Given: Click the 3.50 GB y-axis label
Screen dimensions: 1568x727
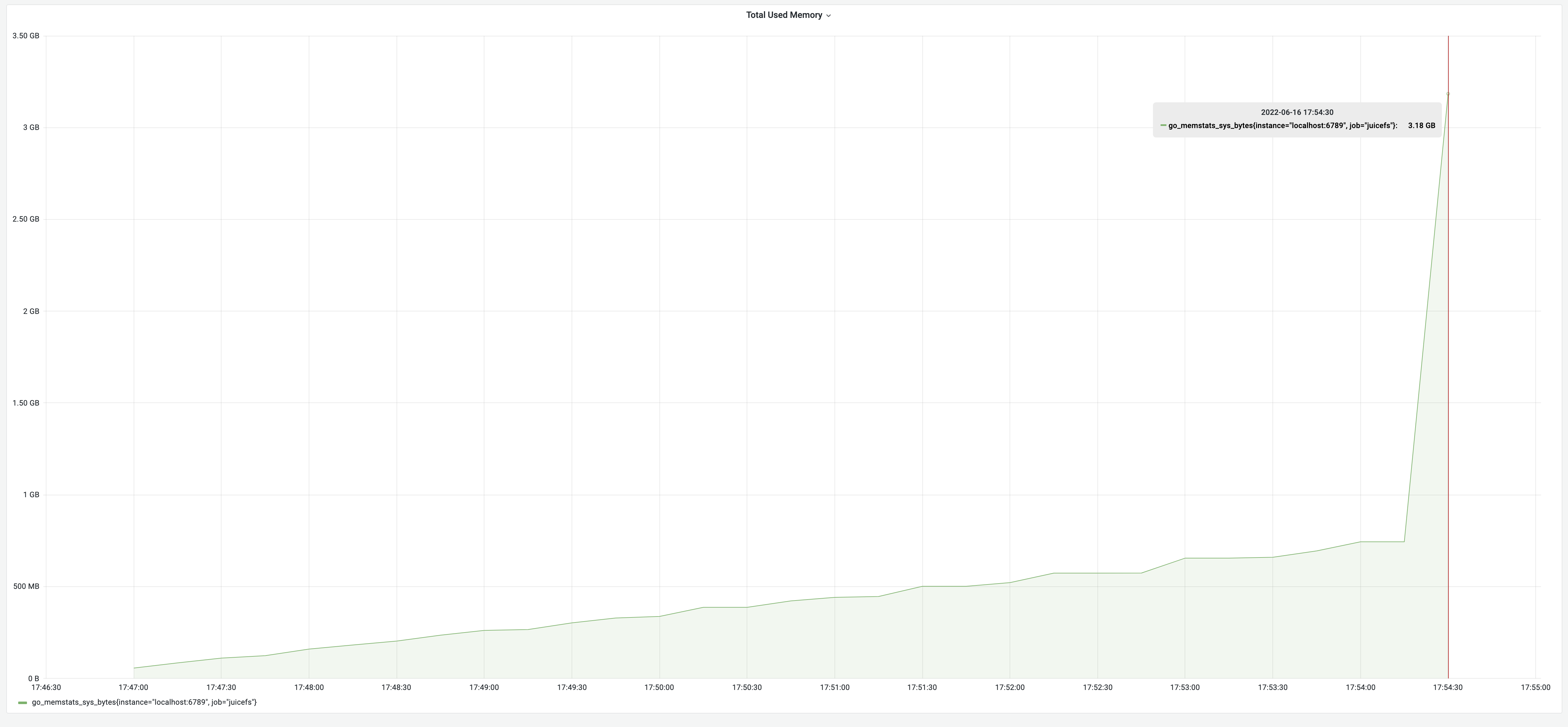Looking at the screenshot, I should (x=25, y=36).
